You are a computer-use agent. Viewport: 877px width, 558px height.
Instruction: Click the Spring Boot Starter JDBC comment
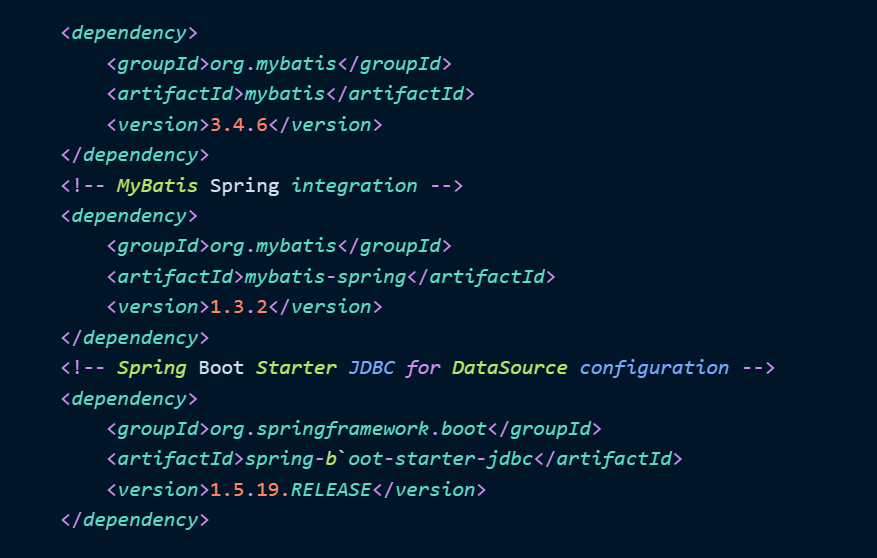[x=417, y=368]
